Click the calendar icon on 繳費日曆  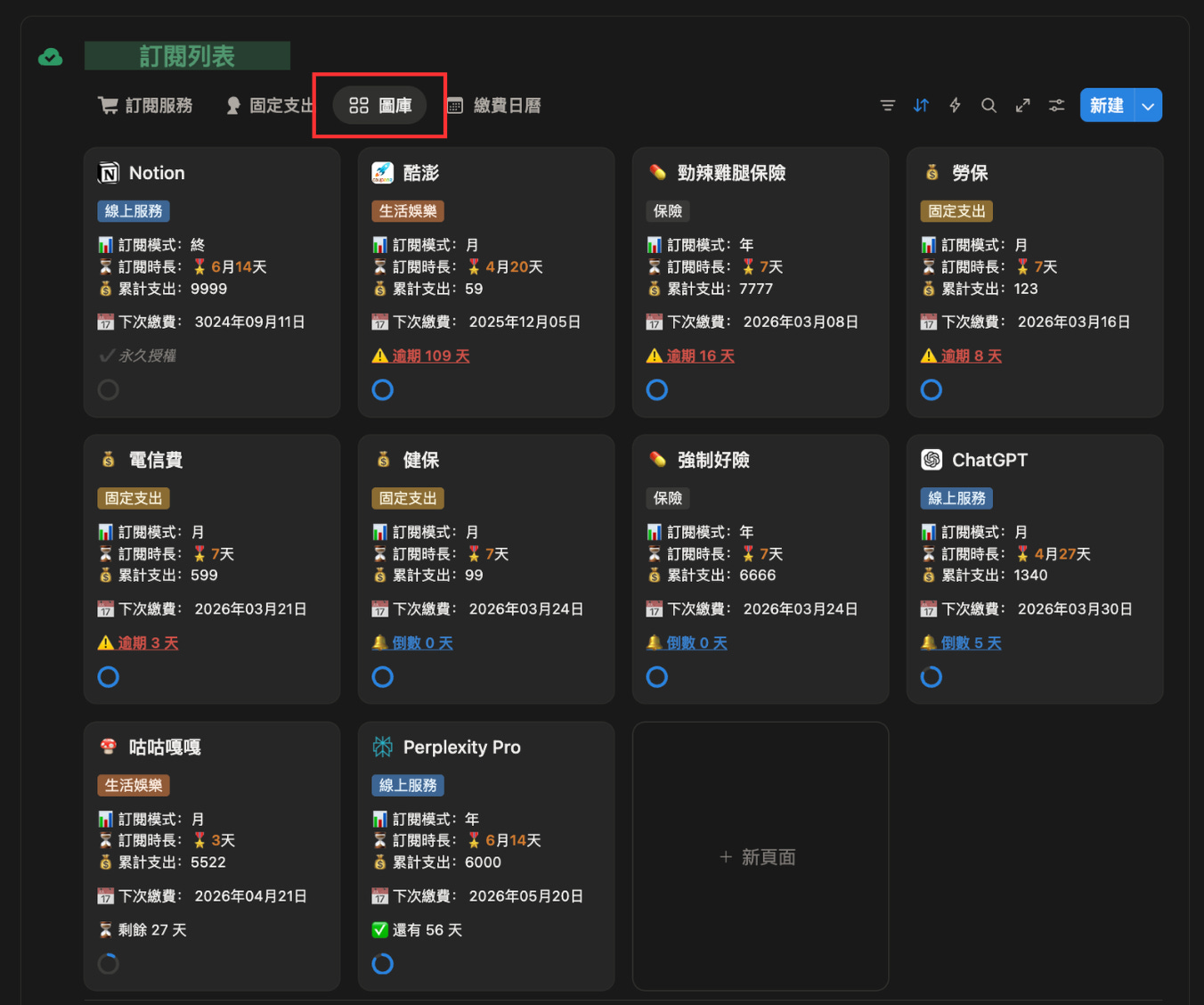pos(455,106)
